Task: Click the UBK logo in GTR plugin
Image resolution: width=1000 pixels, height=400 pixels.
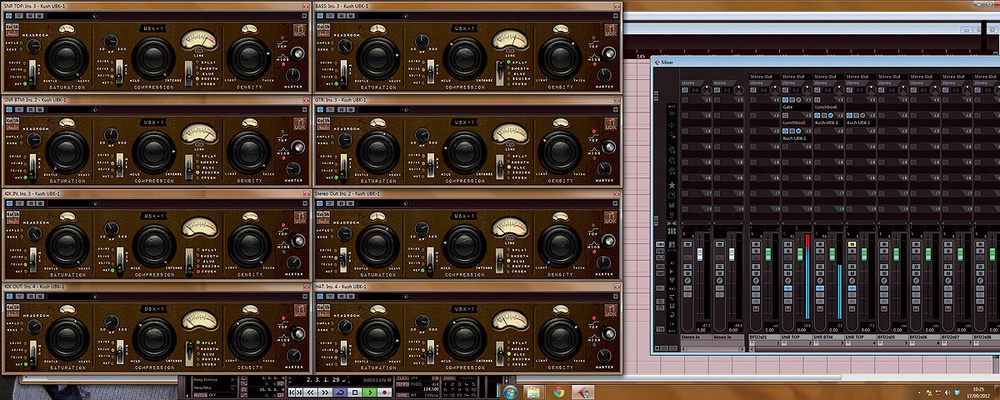Action: point(610,124)
